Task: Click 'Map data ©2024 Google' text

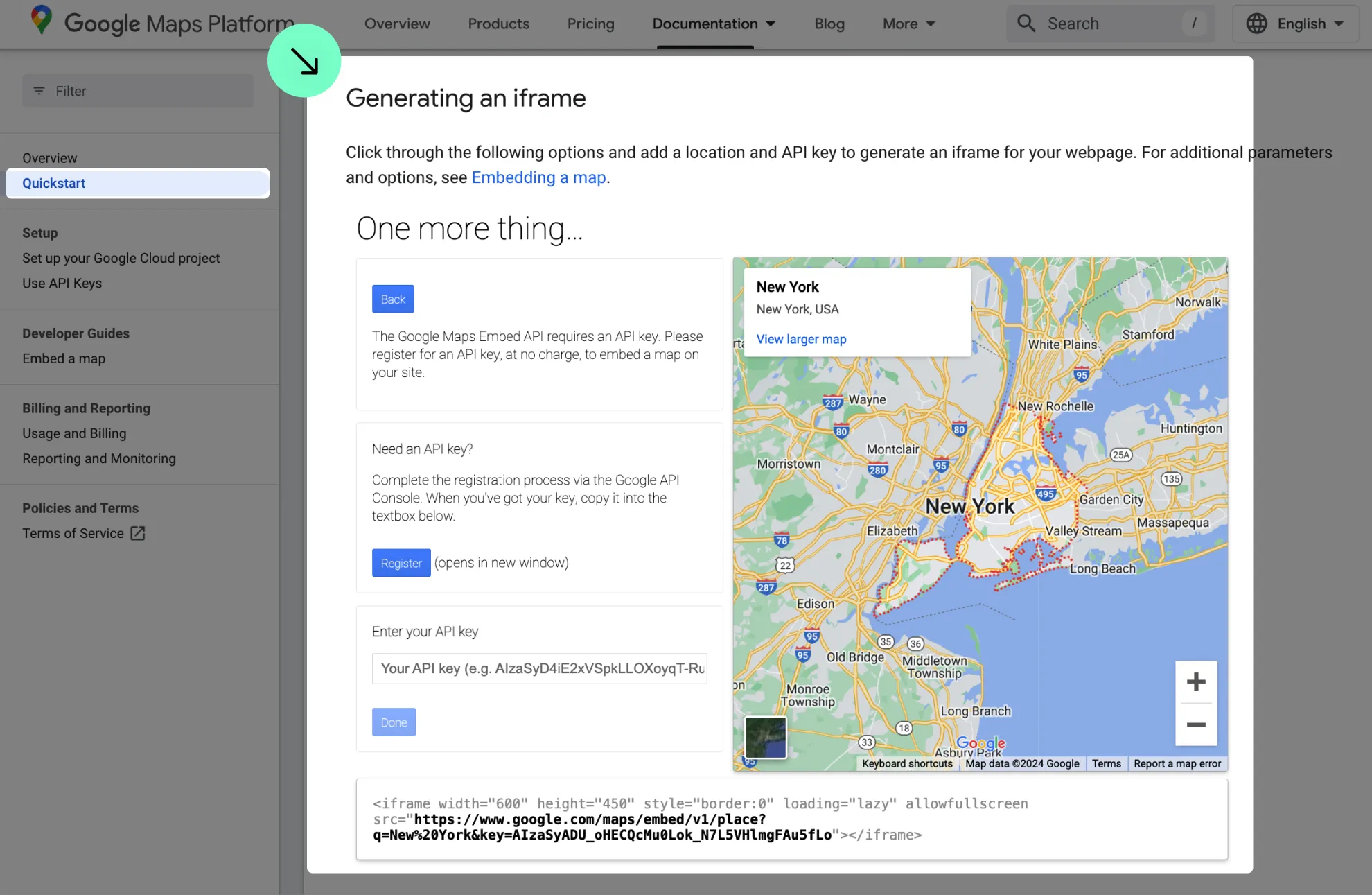Action: (x=1022, y=763)
